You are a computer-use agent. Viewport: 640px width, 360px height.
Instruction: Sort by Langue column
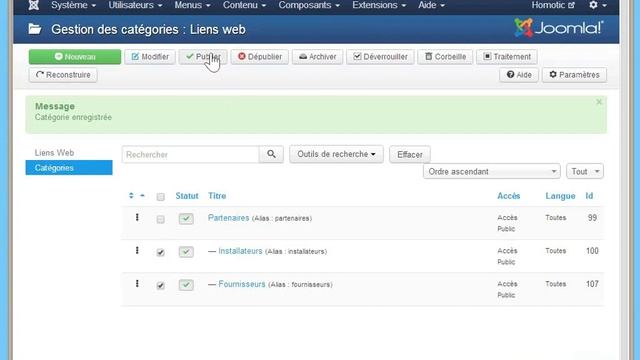560,196
